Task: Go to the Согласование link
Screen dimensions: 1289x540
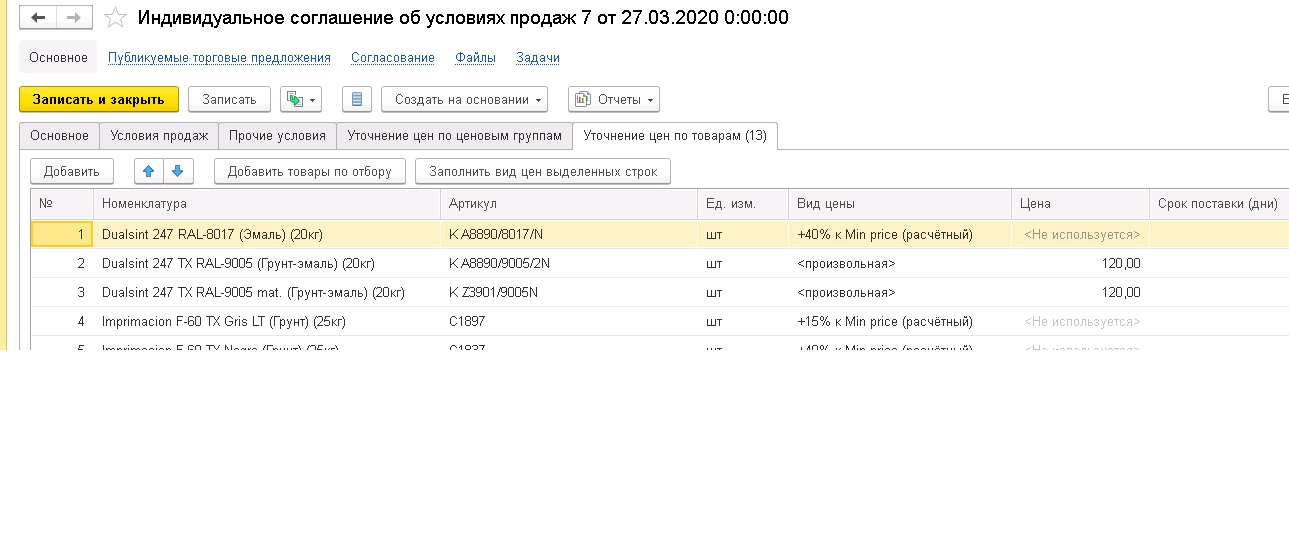Action: pos(393,58)
